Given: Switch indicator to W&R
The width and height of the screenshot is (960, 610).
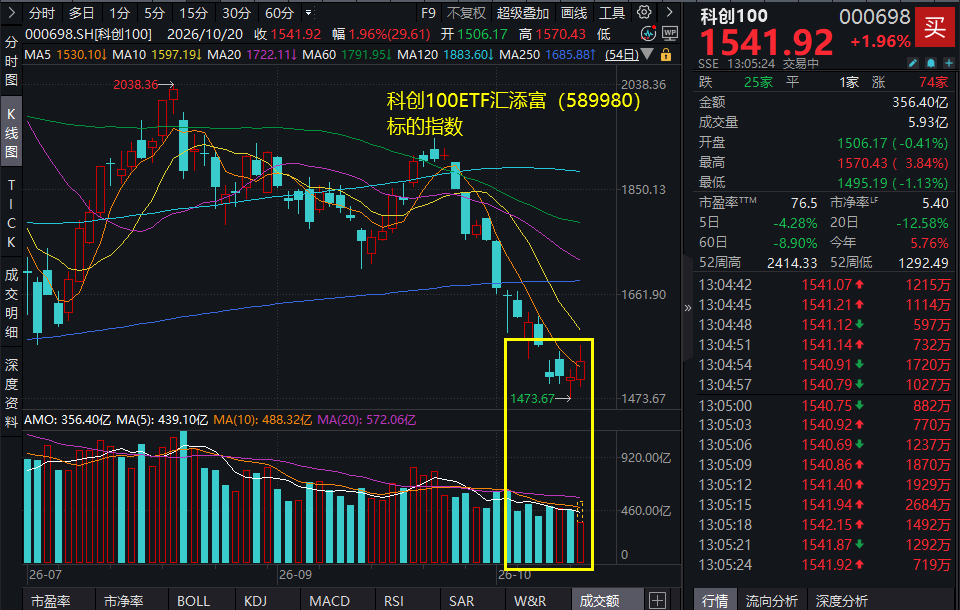Looking at the screenshot, I should (530, 601).
